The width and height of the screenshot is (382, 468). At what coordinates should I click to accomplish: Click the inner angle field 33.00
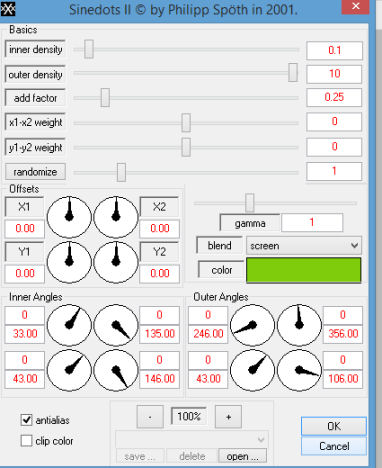pos(25,334)
